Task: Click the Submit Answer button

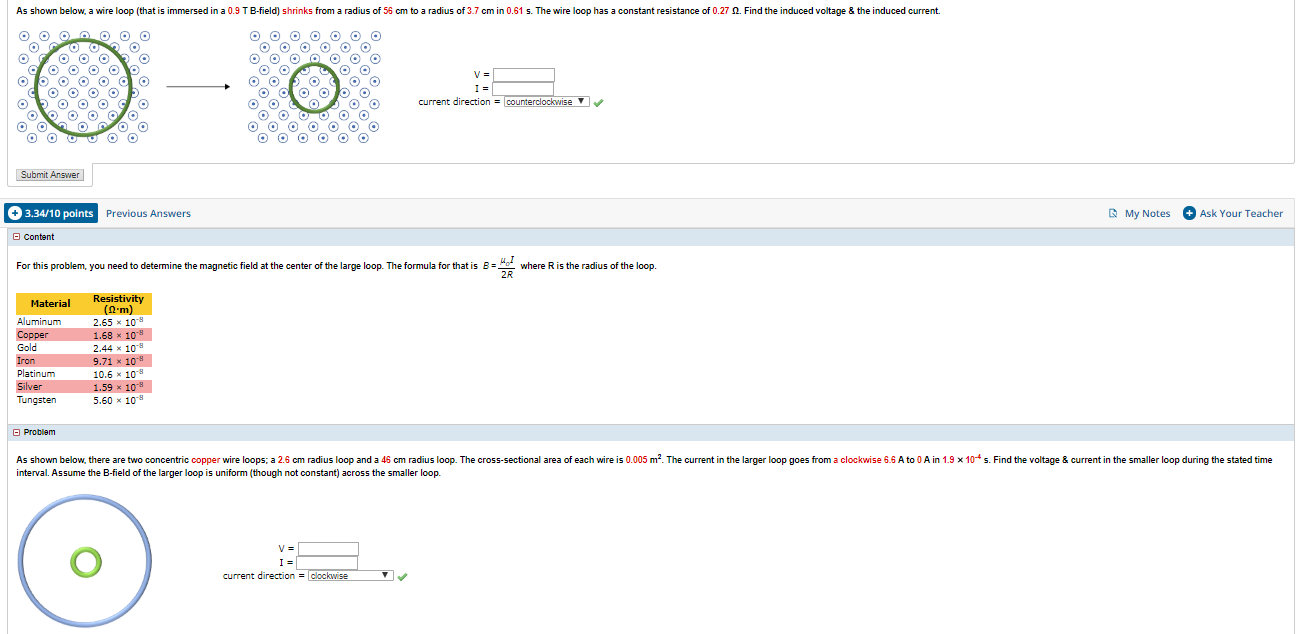Action: pyautogui.click(x=50, y=174)
